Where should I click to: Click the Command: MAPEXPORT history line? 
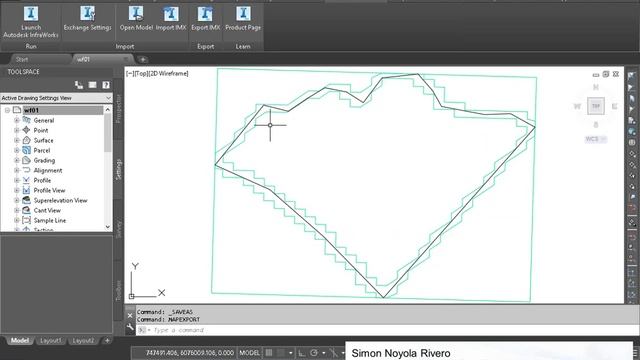tap(168, 320)
